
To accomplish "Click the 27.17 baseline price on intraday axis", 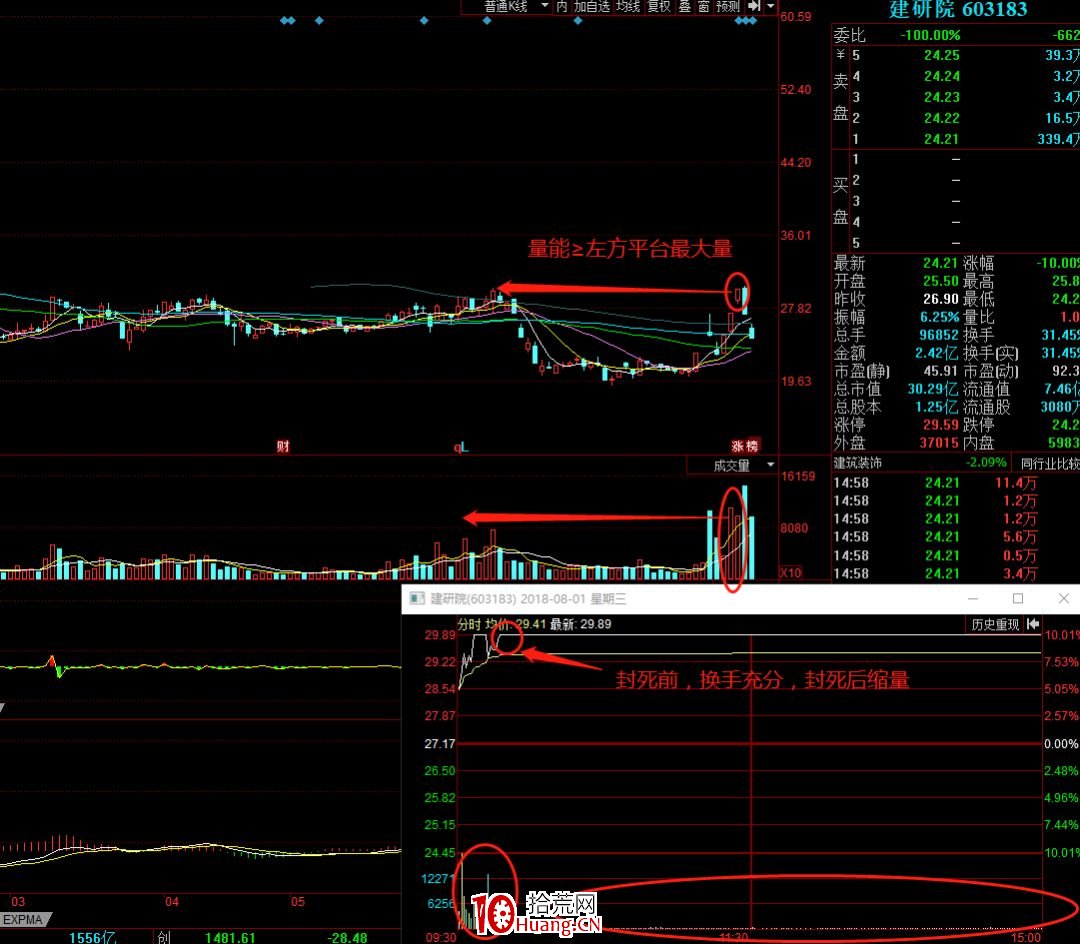I will pyautogui.click(x=439, y=744).
